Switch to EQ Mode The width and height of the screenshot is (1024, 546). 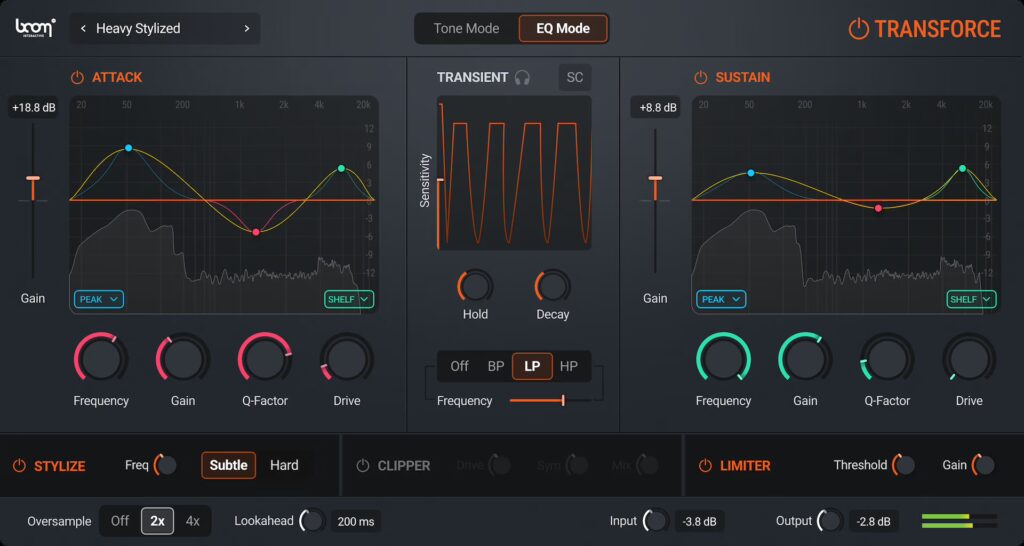(563, 29)
